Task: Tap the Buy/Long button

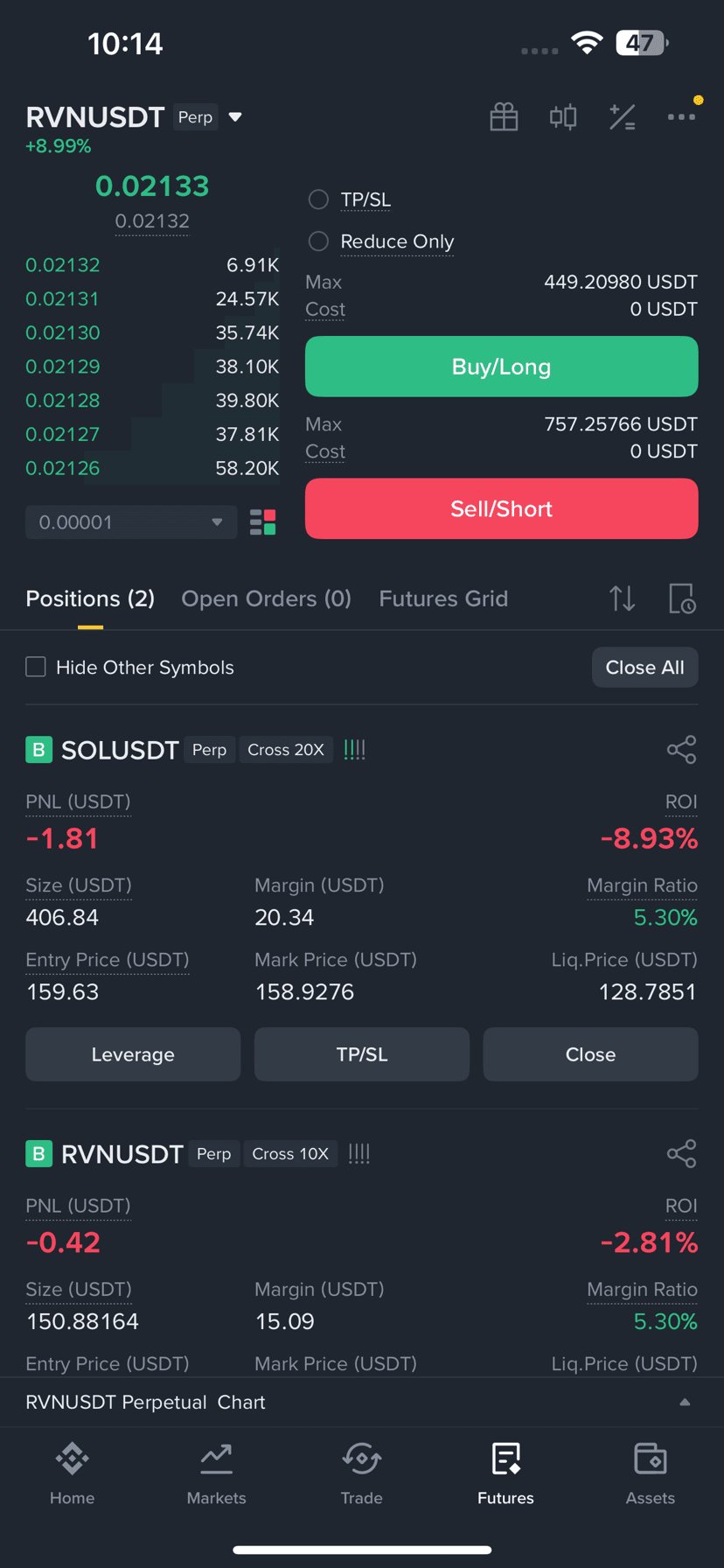Action: click(x=501, y=367)
